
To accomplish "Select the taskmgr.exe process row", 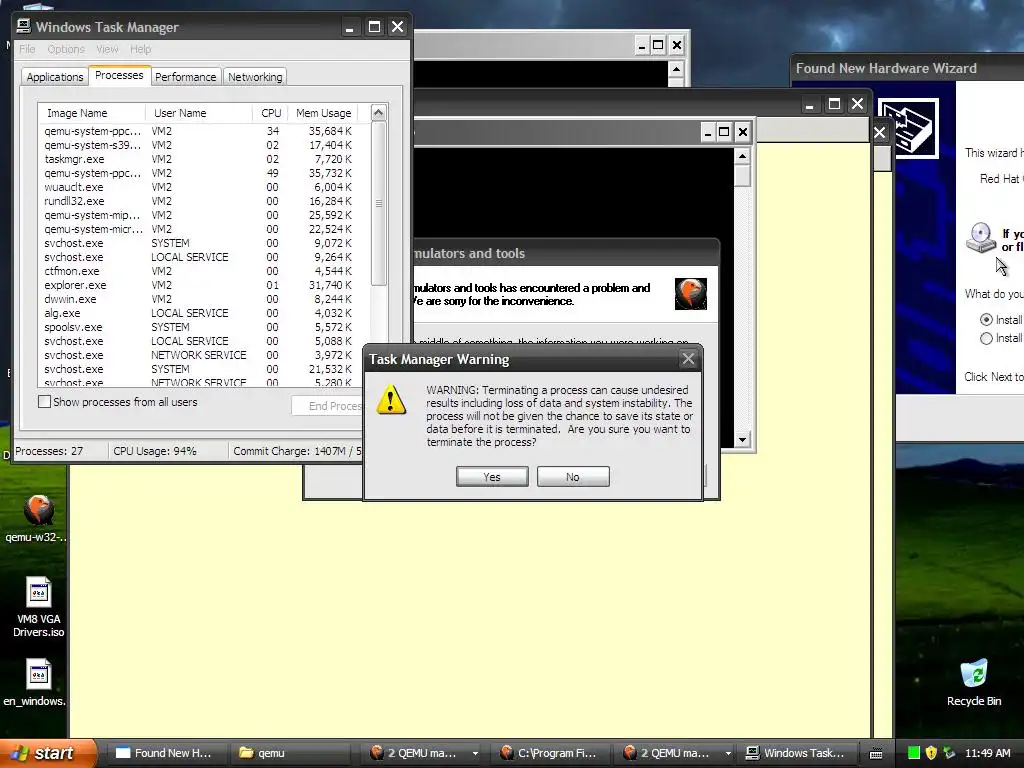I will [x=199, y=159].
